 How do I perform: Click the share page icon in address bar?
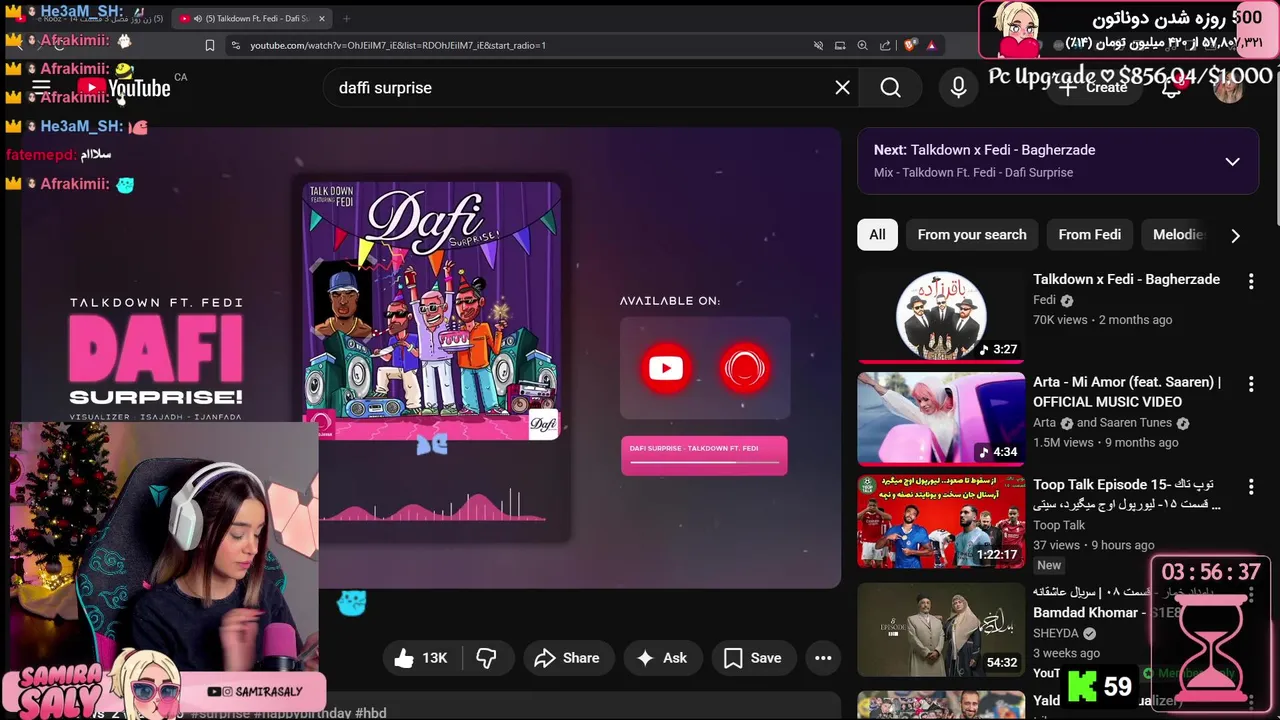click(885, 45)
